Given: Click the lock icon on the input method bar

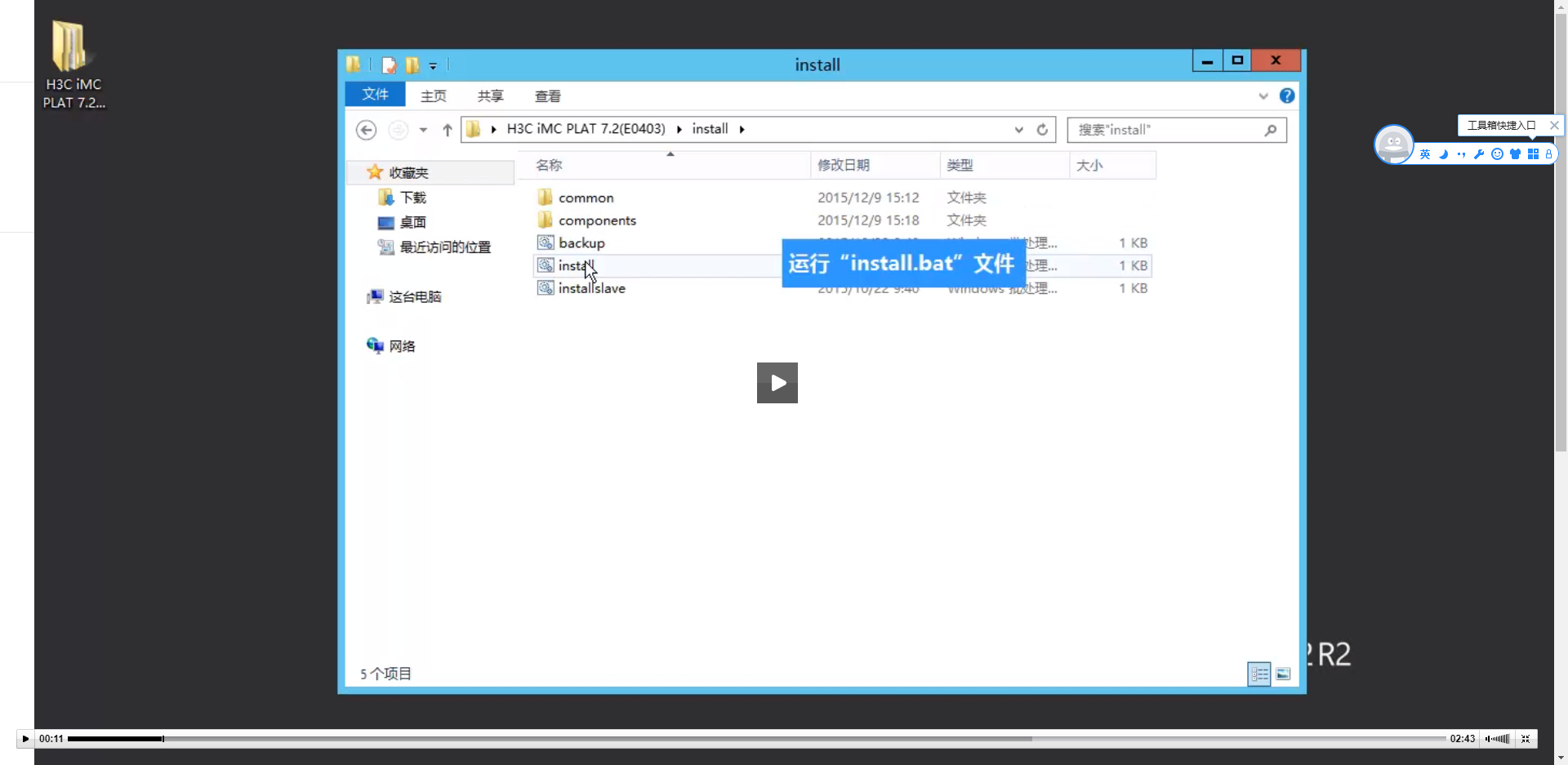Looking at the screenshot, I should coord(1548,154).
